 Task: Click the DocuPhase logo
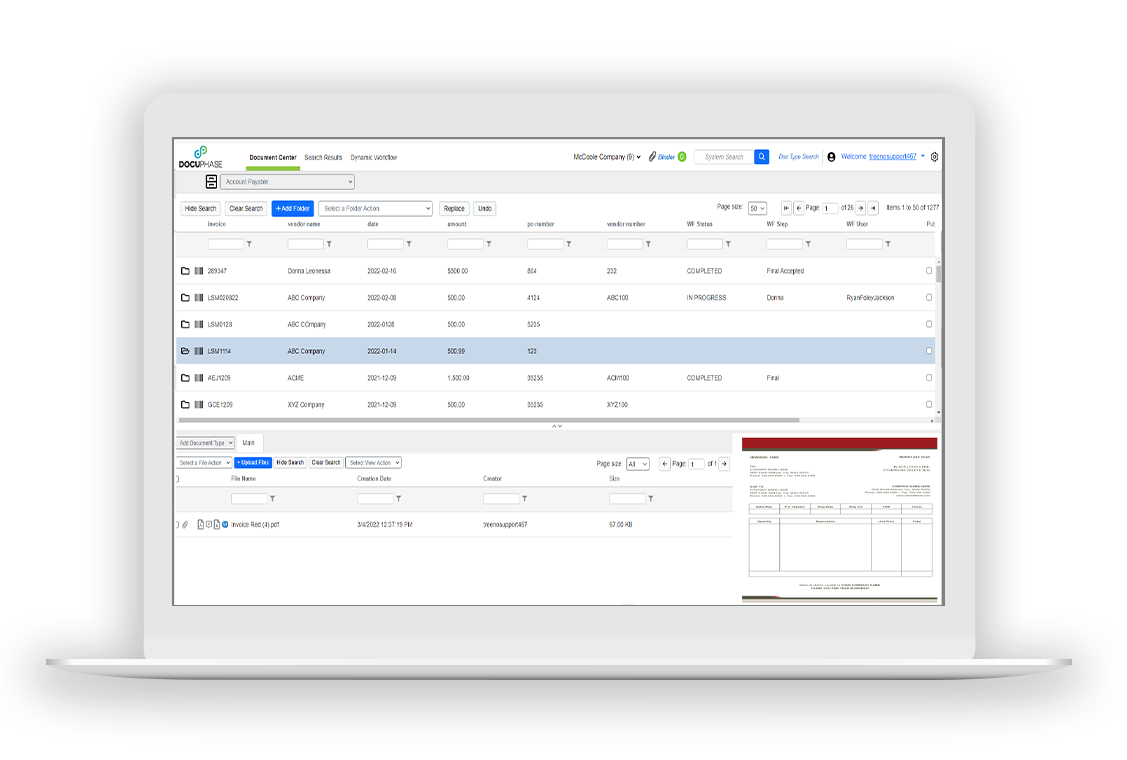pyautogui.click(x=201, y=157)
